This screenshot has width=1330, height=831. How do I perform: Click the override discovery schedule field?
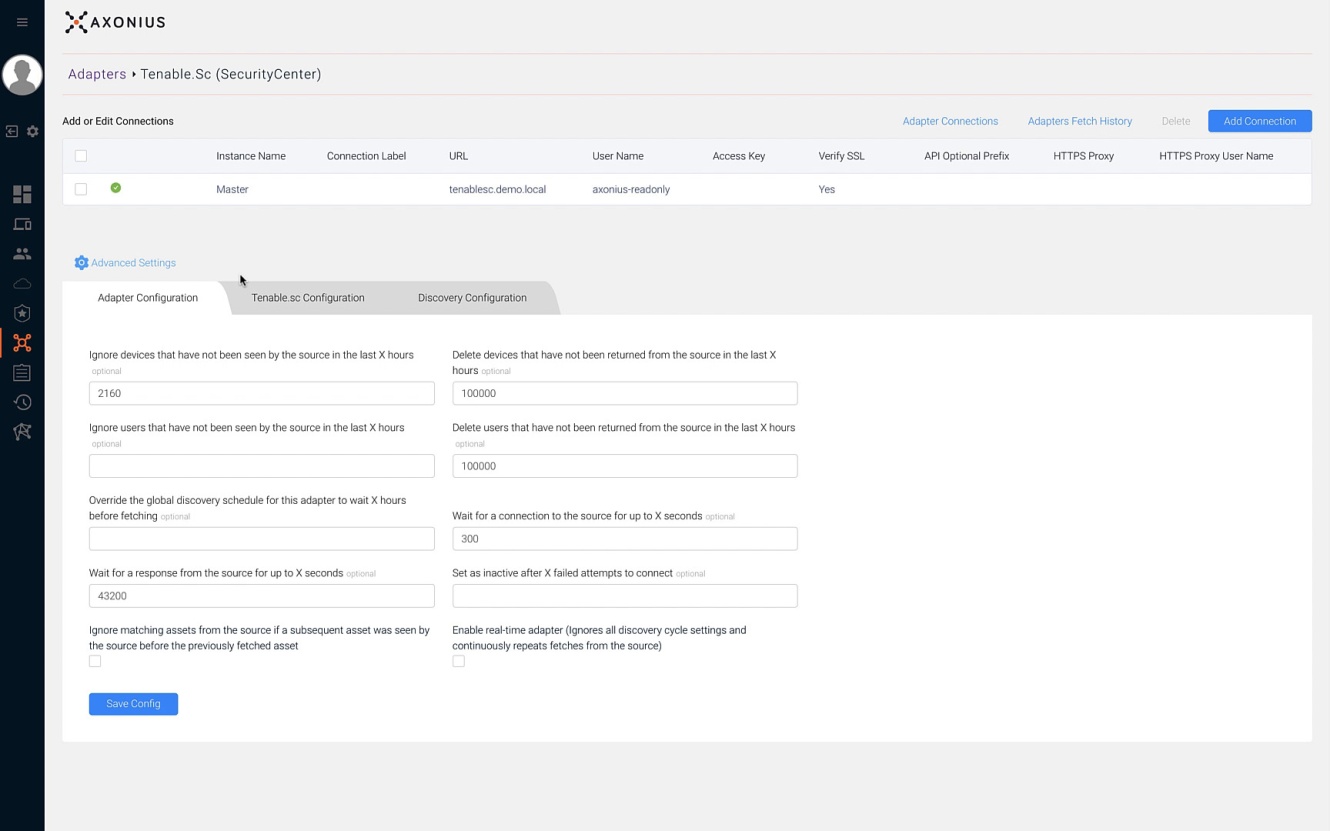(262, 539)
